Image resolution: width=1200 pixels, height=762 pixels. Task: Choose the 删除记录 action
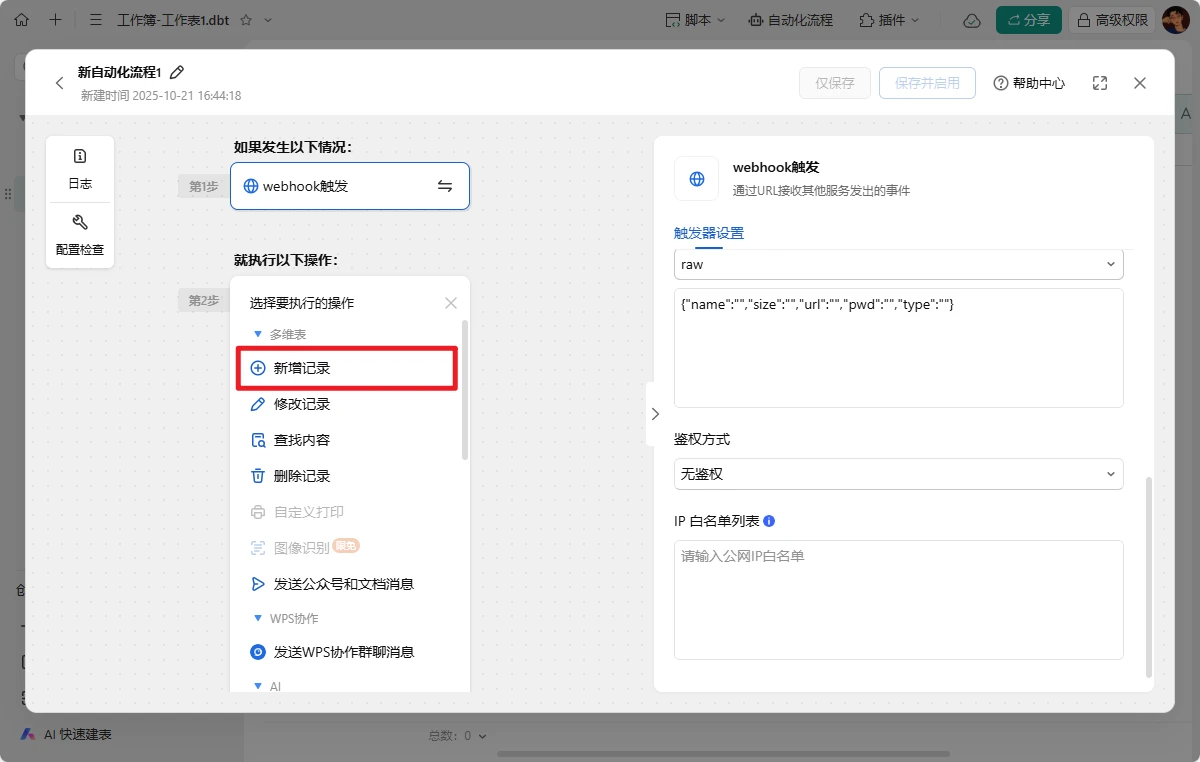301,476
